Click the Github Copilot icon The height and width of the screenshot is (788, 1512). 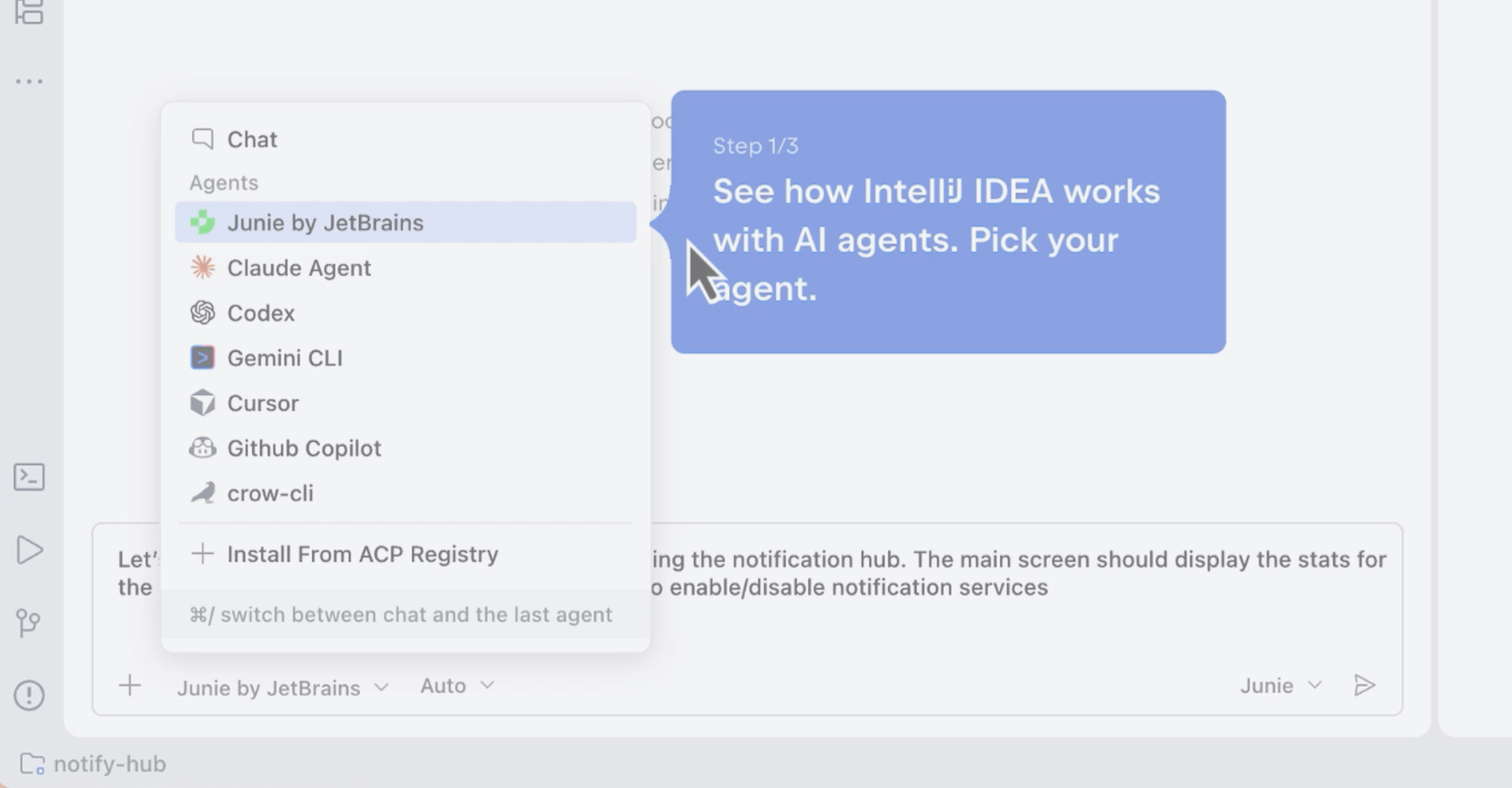202,448
